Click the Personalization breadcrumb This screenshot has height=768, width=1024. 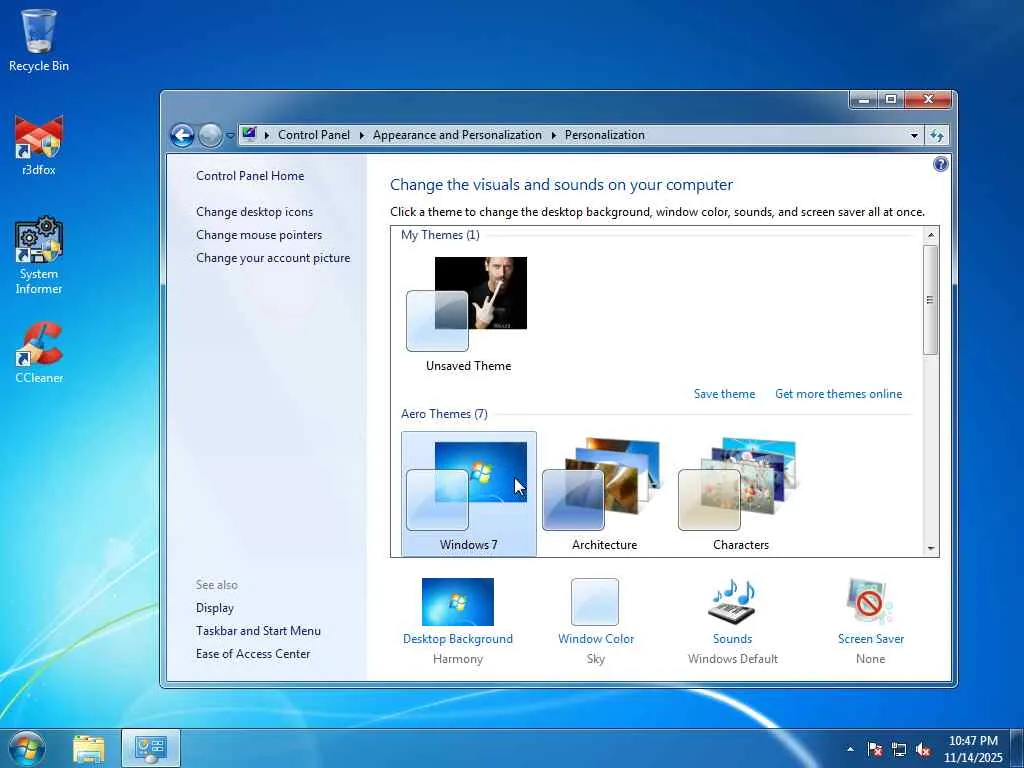point(605,135)
